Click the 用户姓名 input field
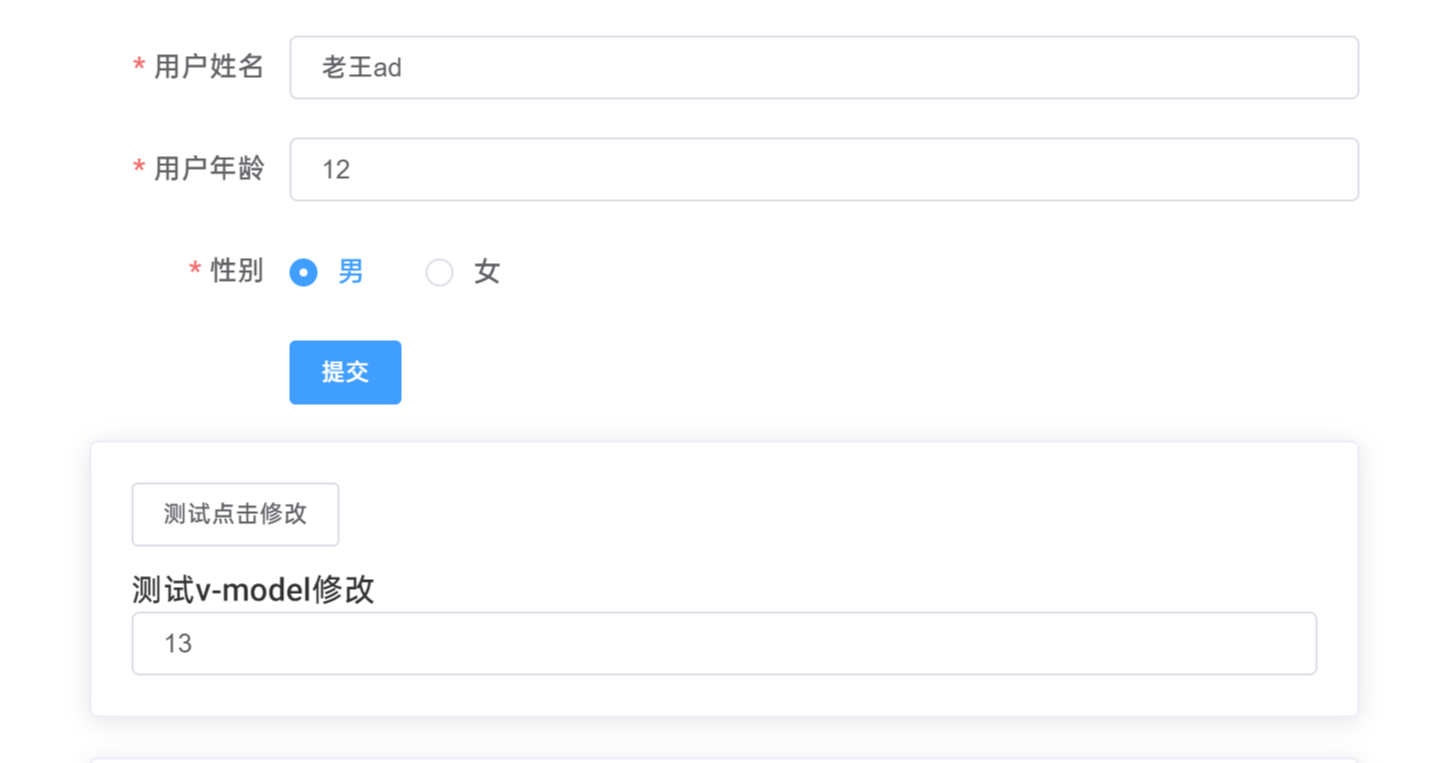Viewport: 1454px width, 763px height. coord(823,68)
